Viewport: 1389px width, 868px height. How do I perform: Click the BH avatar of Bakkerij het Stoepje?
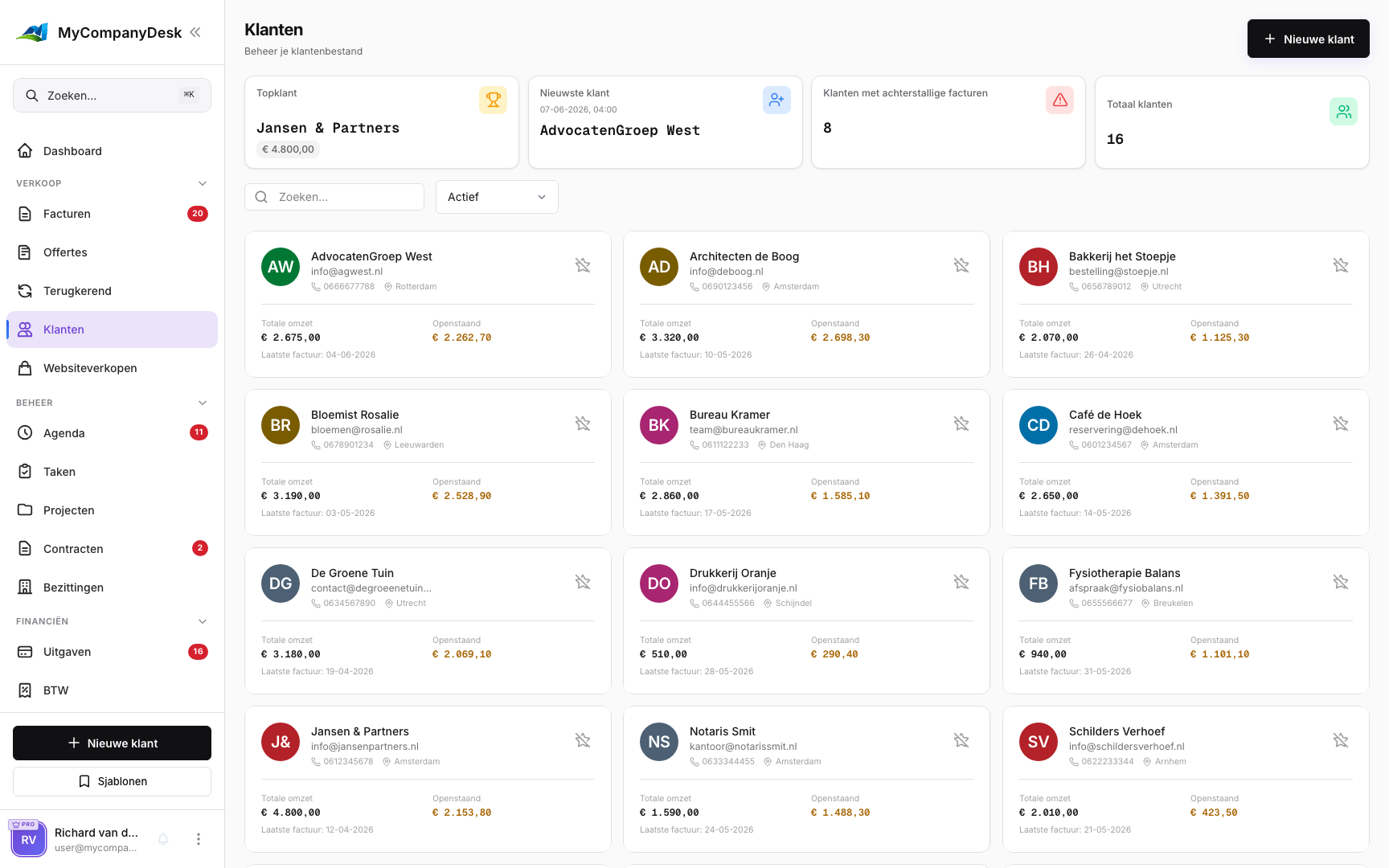pos(1039,267)
